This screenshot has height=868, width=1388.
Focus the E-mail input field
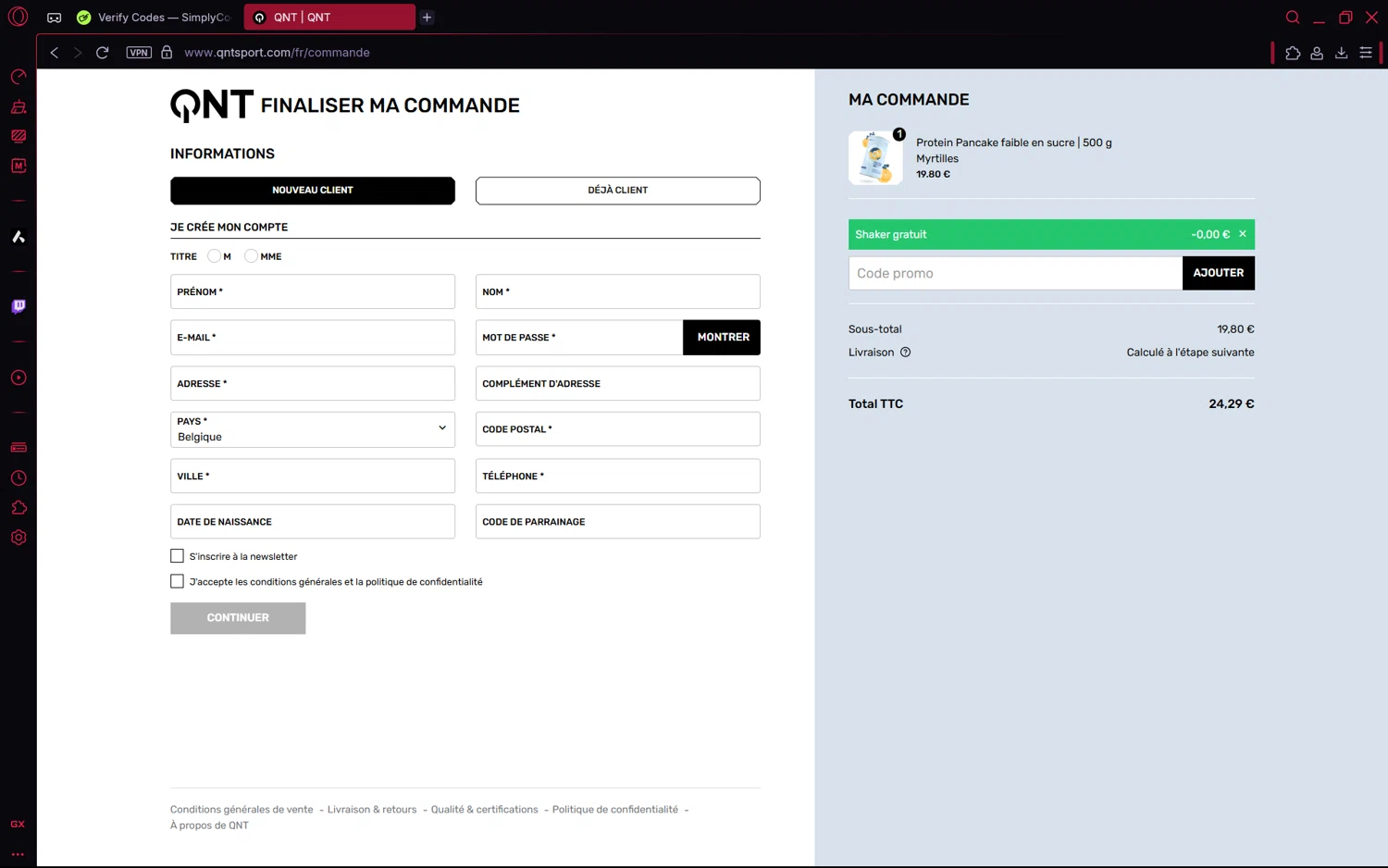click(x=313, y=338)
